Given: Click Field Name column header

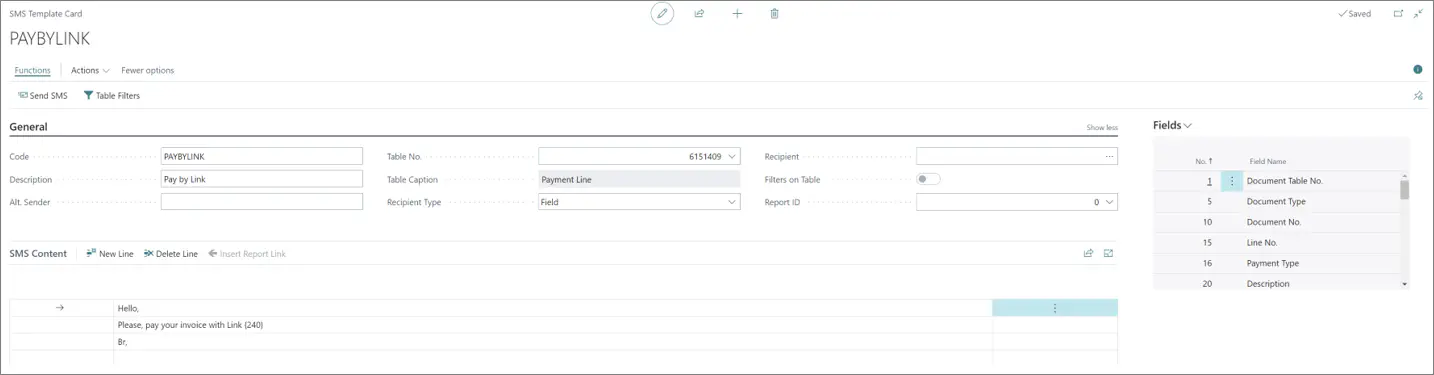Looking at the screenshot, I should point(1267,161).
